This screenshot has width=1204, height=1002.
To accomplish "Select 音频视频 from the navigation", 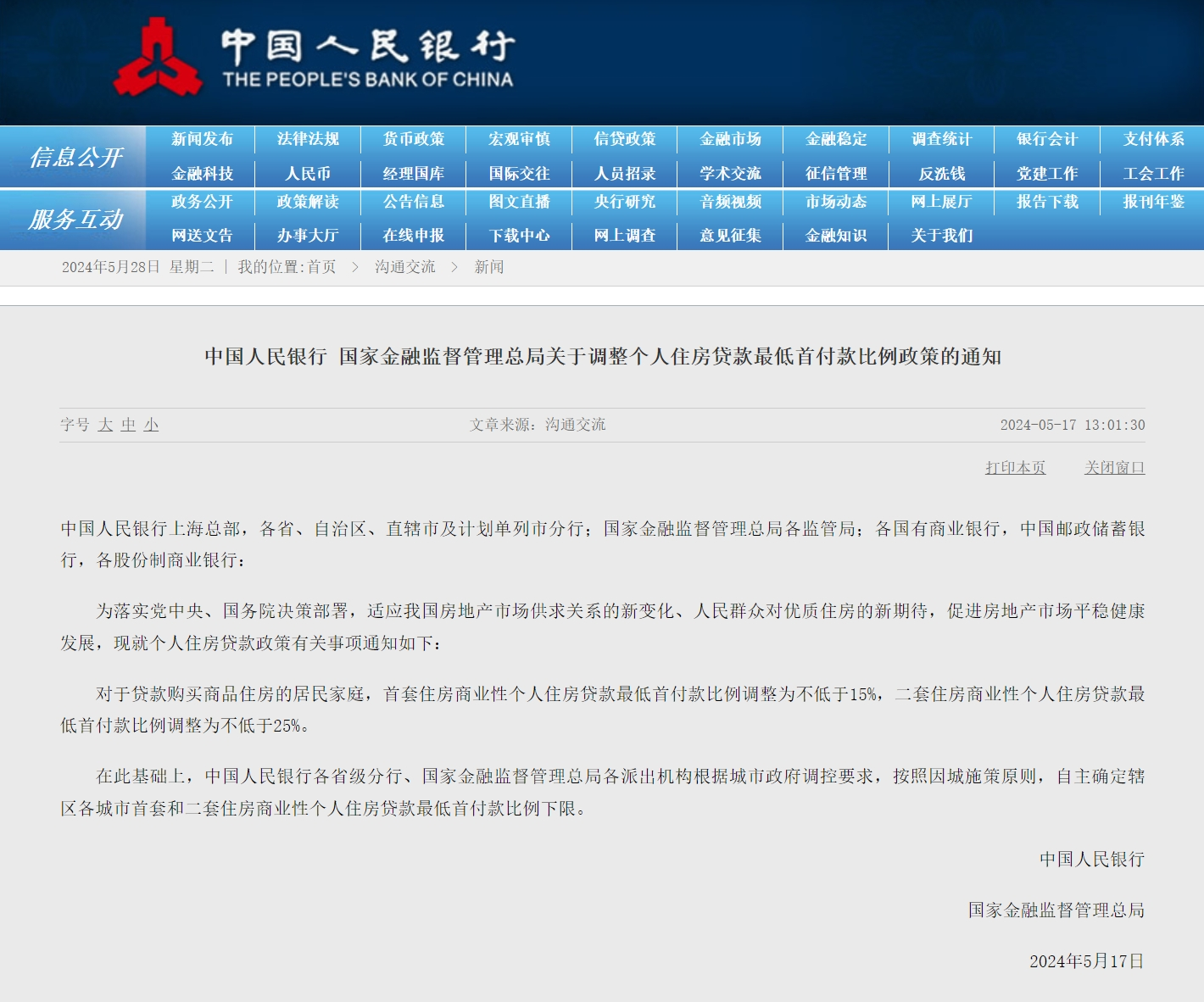I will point(731,203).
